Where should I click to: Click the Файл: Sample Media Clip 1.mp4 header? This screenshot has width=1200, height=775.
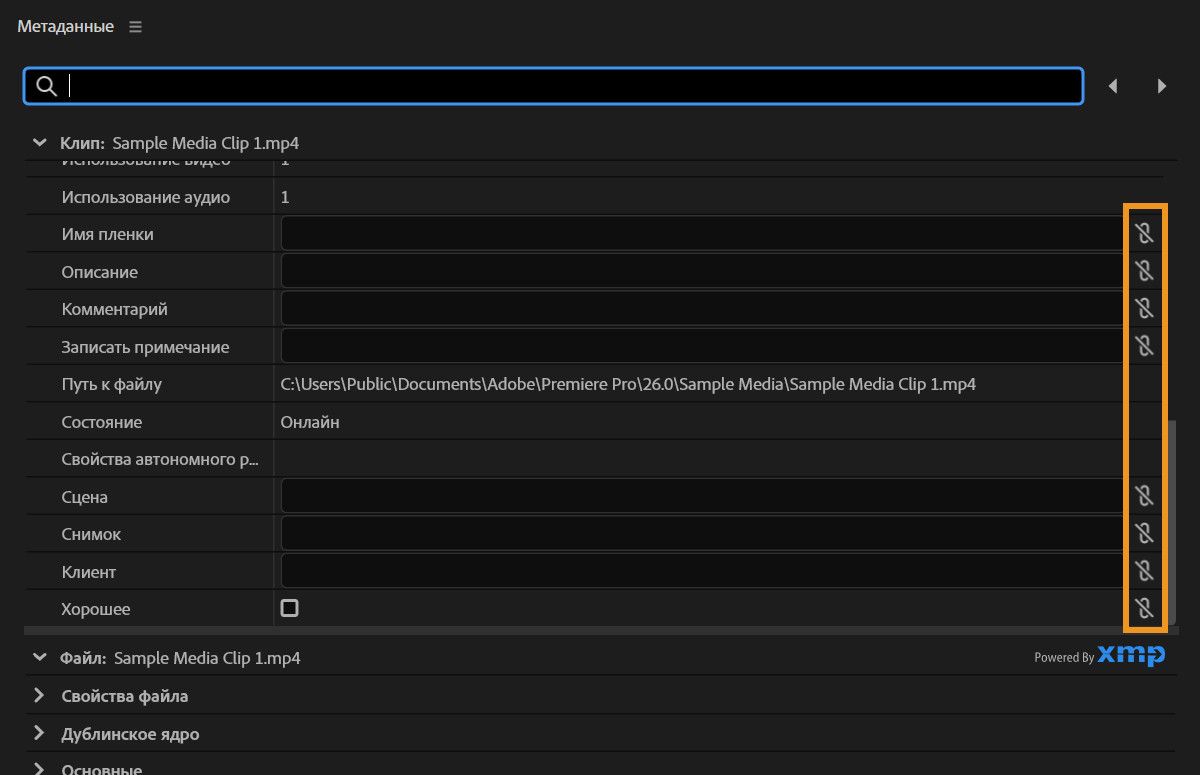180,658
